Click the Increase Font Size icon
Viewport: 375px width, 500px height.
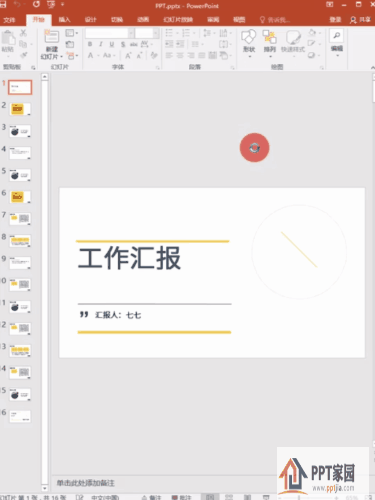[128, 56]
